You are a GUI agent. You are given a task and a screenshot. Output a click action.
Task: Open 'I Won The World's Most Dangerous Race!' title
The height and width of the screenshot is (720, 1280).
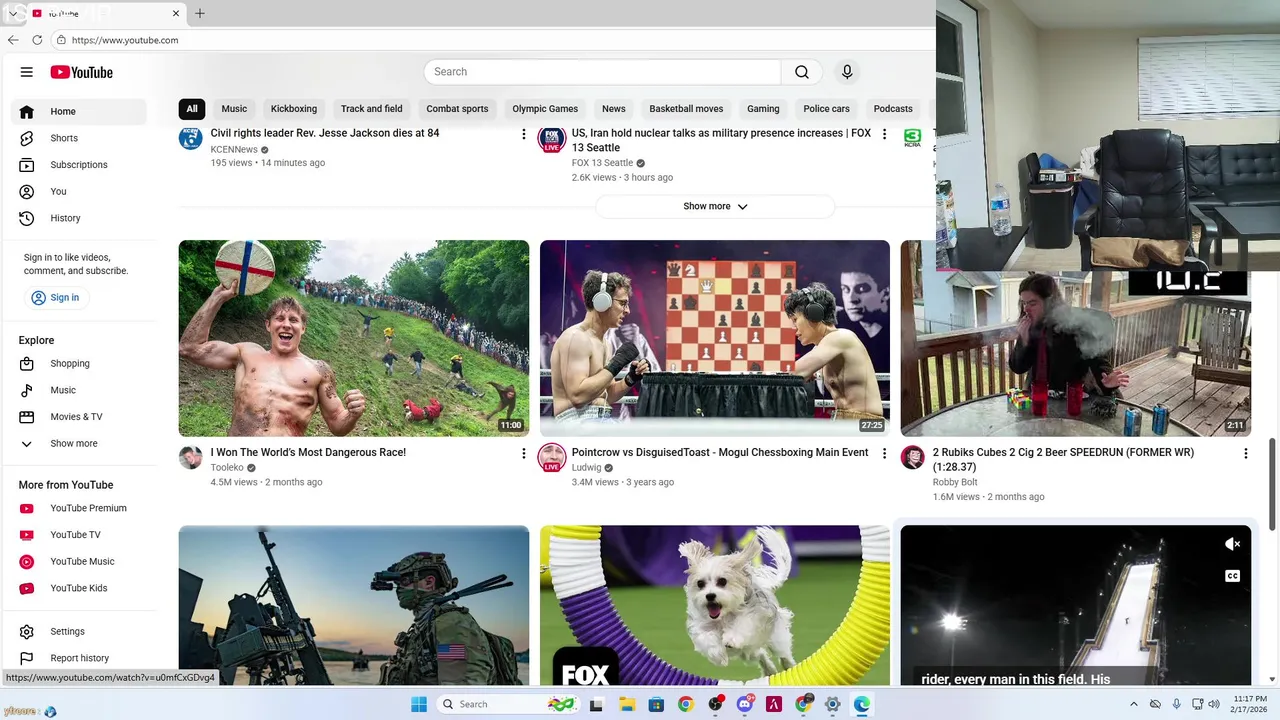(x=308, y=452)
